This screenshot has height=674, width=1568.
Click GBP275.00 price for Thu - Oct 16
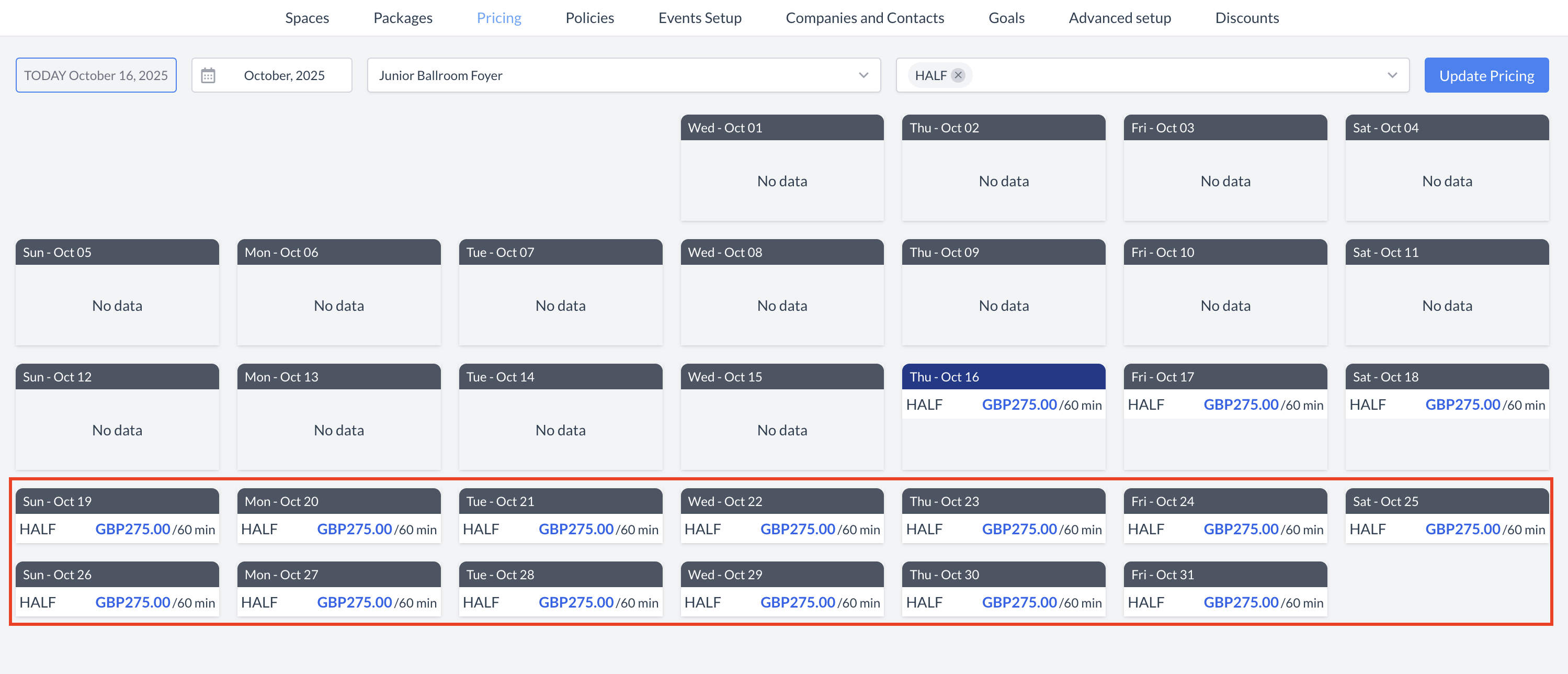click(x=1019, y=403)
